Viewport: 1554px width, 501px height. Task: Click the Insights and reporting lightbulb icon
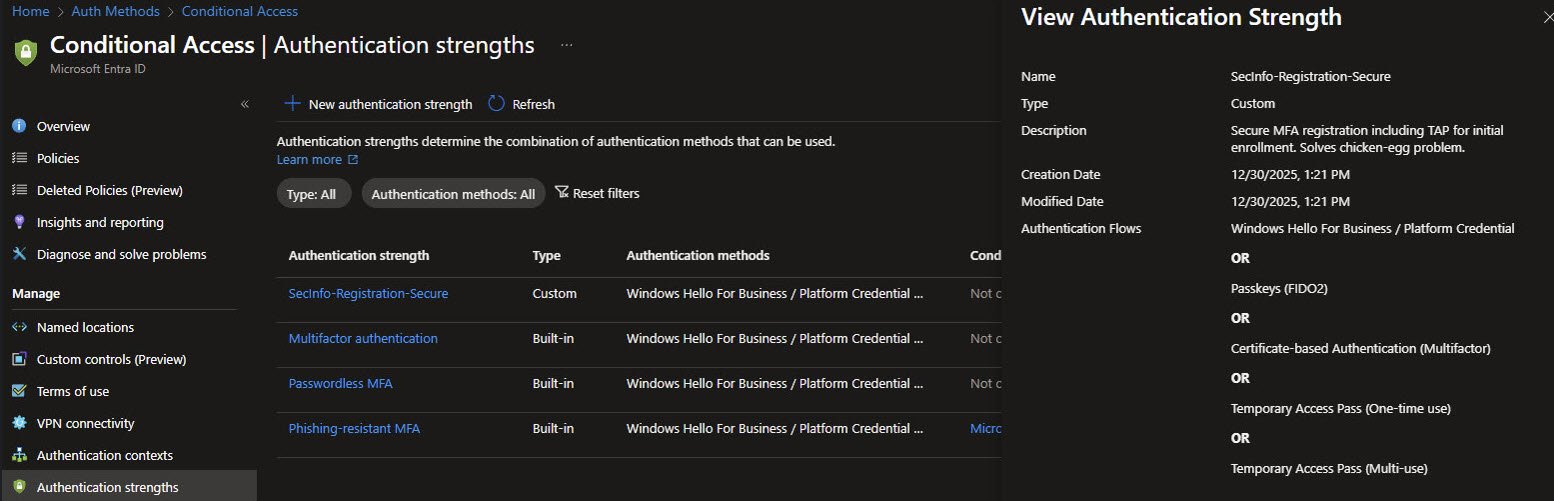(x=19, y=222)
